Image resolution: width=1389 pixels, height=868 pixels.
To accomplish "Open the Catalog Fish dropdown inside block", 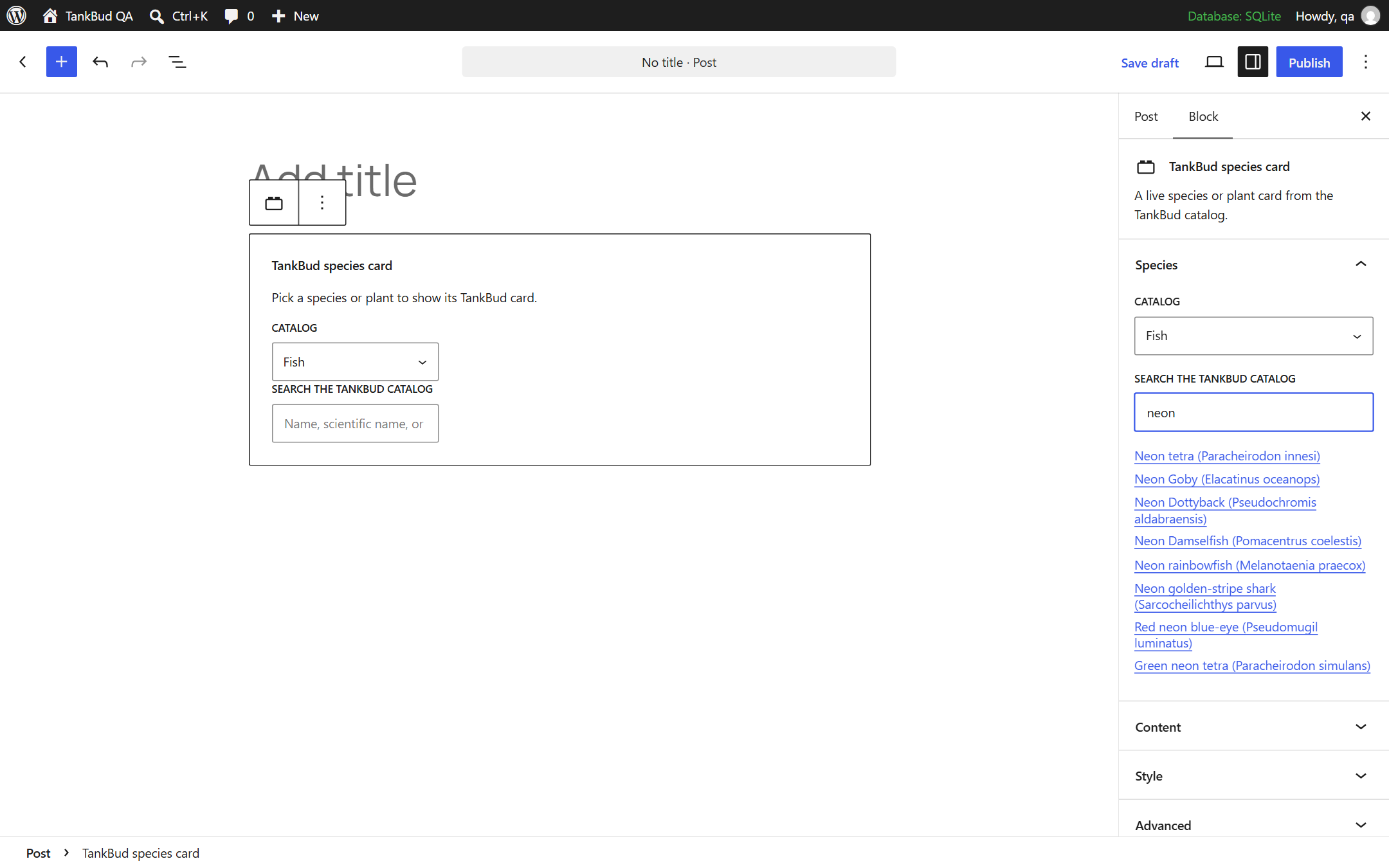I will [355, 361].
